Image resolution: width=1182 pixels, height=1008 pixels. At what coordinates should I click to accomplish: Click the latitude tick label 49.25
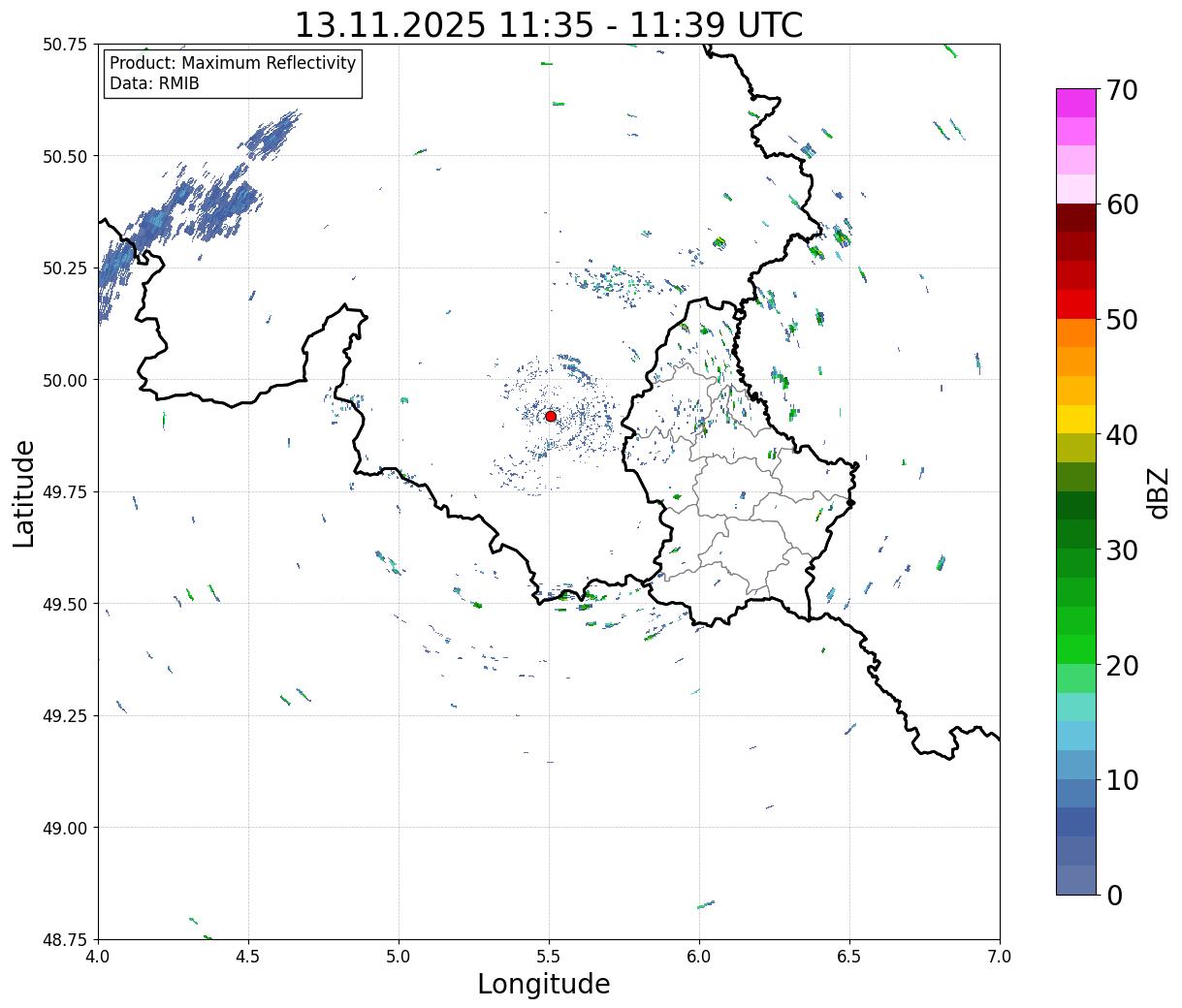click(x=65, y=716)
